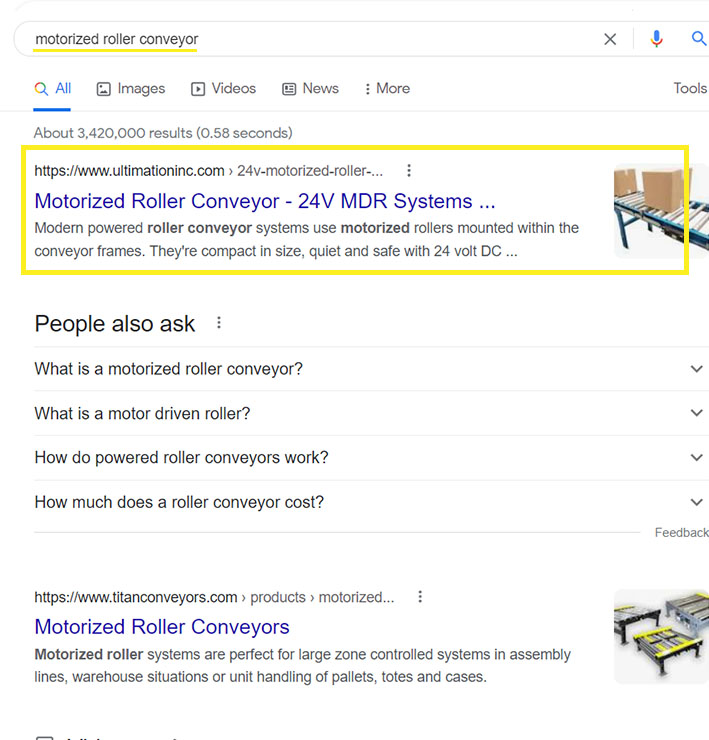Viewport: 709px width, 740px height.
Task: Open the 'Motorized Roller Conveyors' Titan link
Action: 162,627
